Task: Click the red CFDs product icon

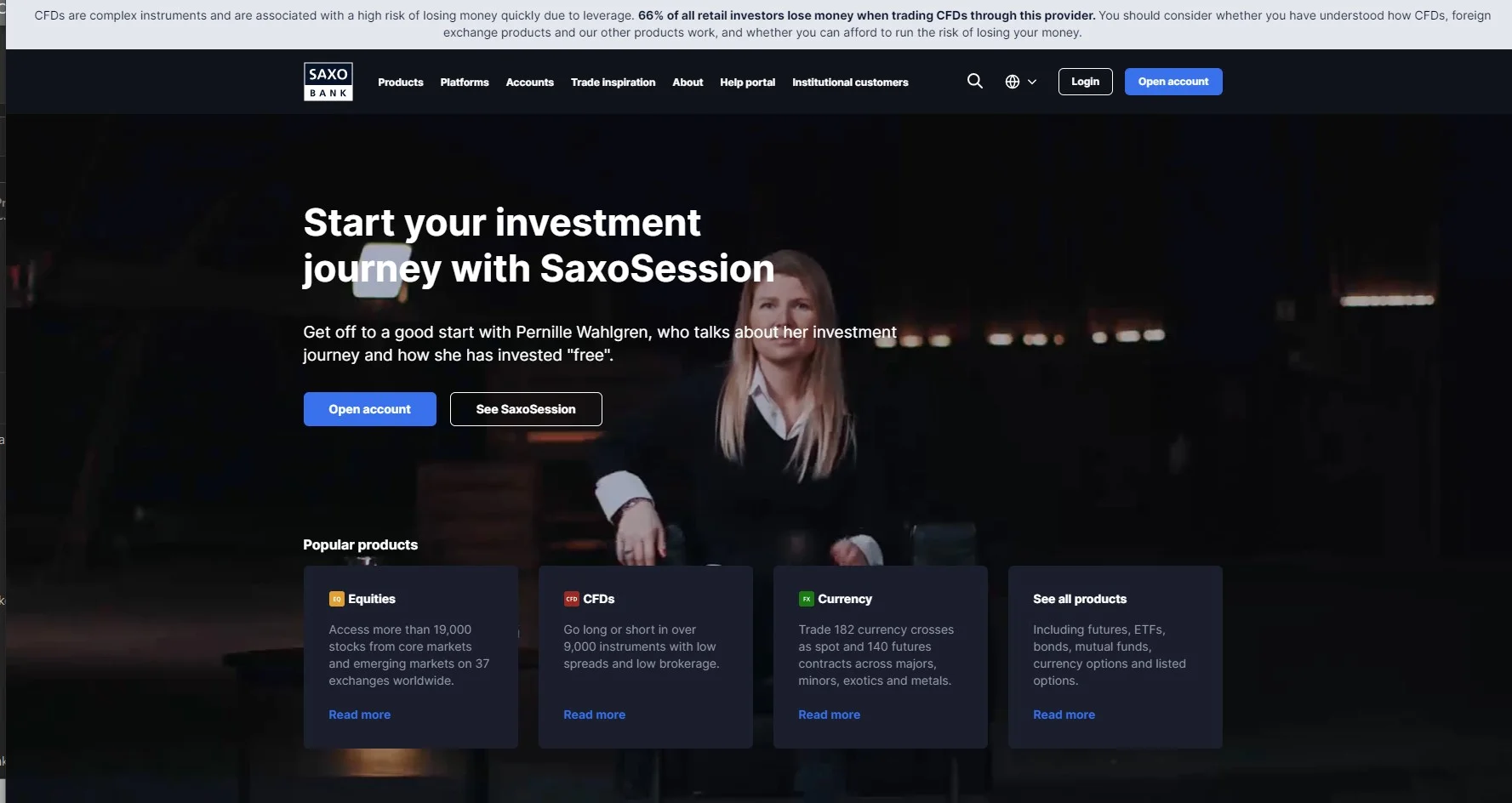Action: pos(571,599)
